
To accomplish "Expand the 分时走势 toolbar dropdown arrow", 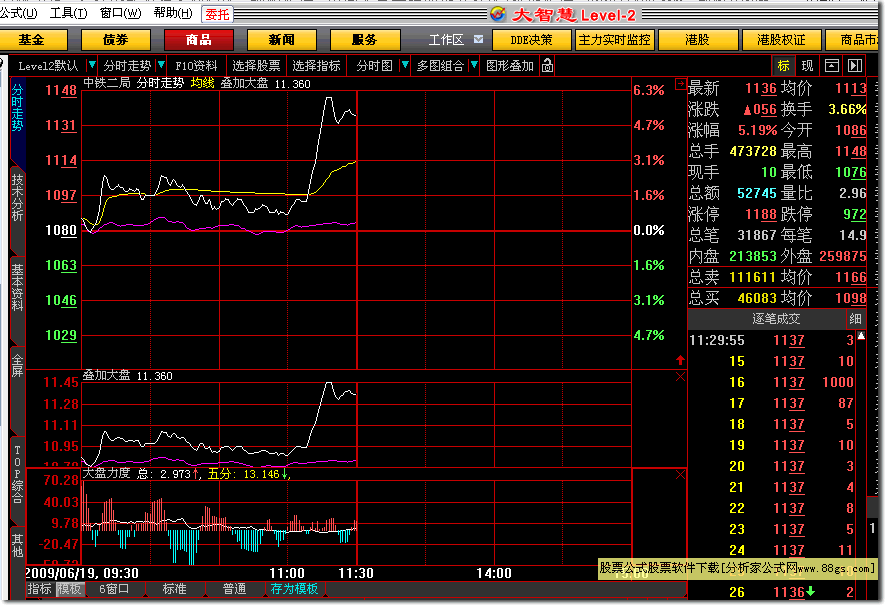I will click(x=161, y=65).
